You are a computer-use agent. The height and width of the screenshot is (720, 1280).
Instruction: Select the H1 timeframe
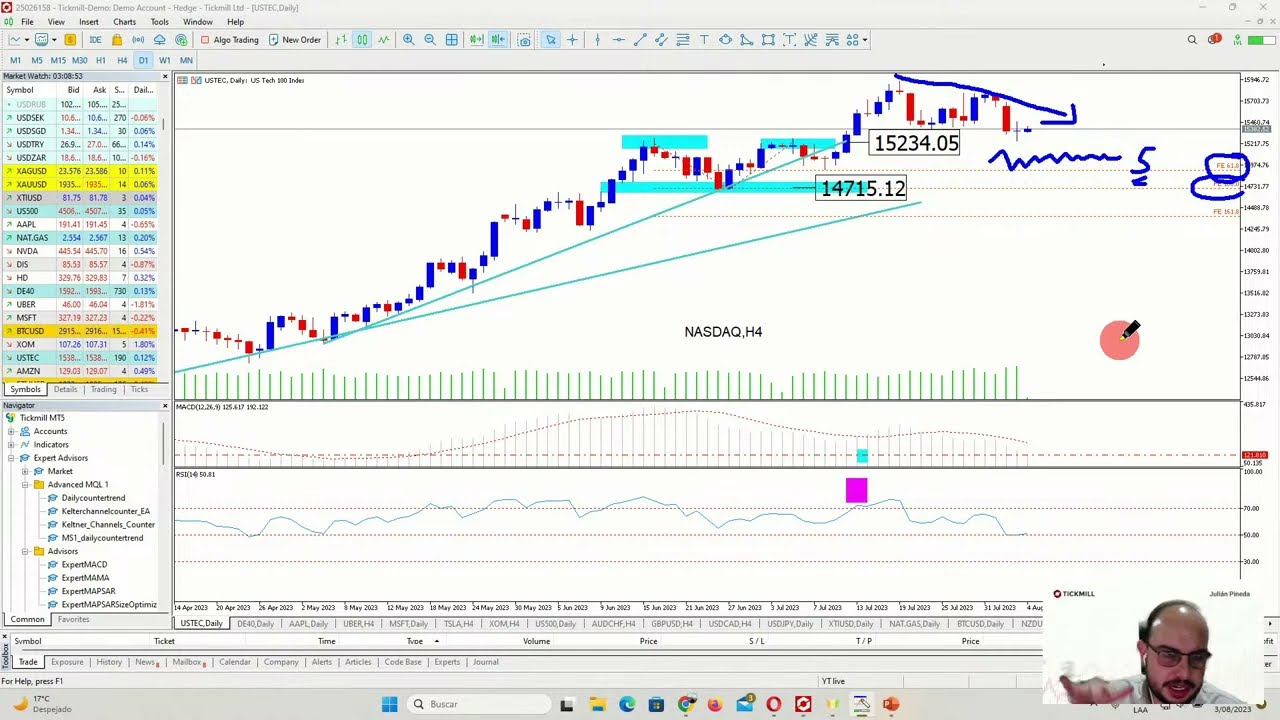click(100, 61)
